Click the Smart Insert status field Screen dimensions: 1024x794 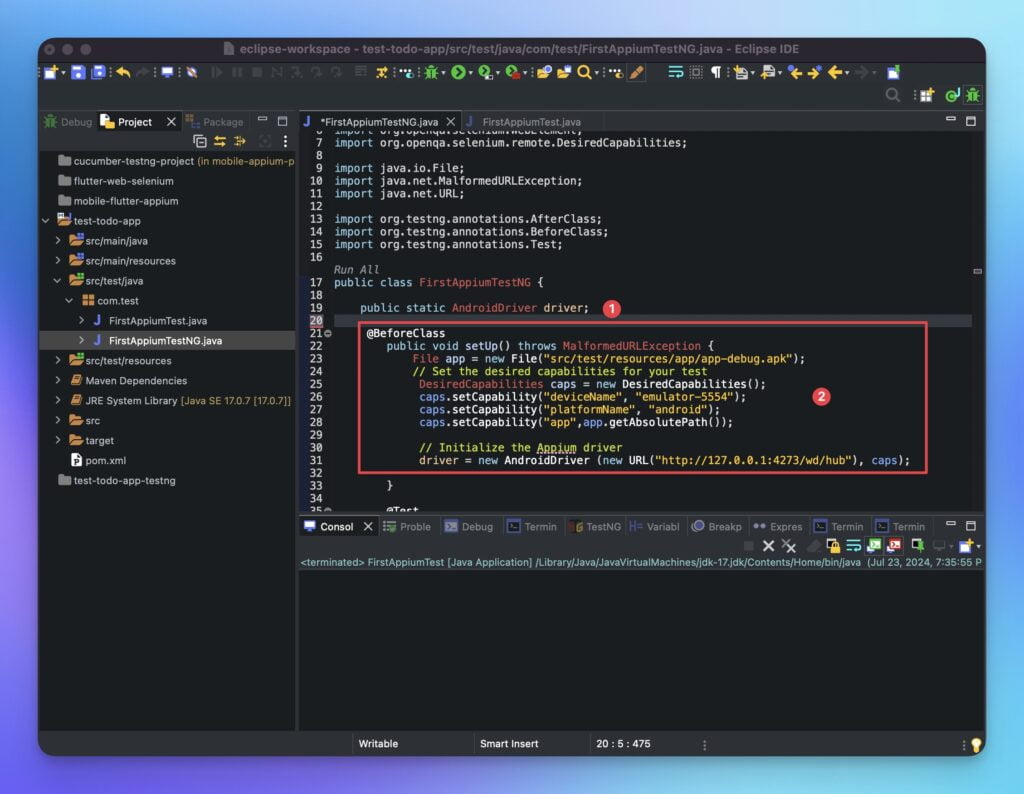(x=509, y=744)
